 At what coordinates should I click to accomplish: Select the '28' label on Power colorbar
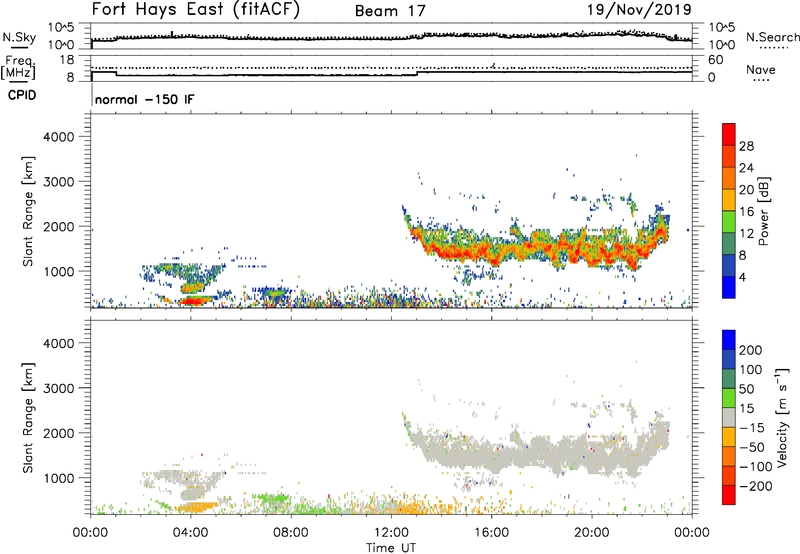click(746, 146)
